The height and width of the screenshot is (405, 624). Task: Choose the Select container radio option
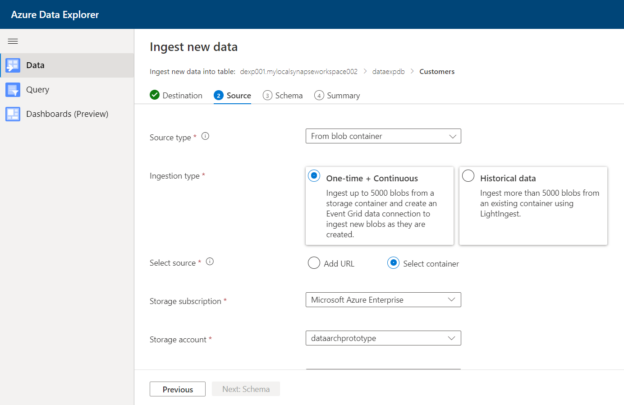point(393,264)
